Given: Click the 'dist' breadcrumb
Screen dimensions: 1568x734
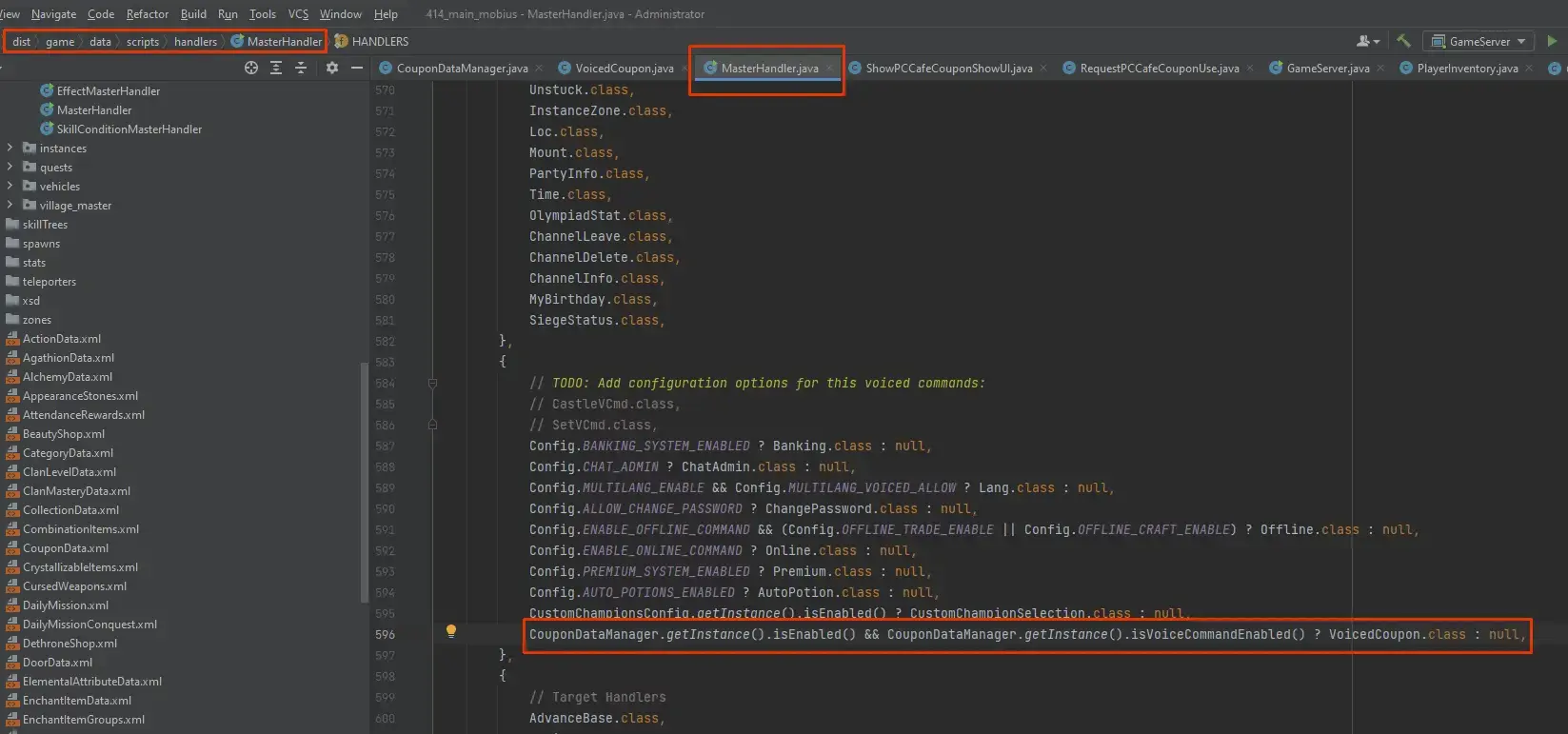Looking at the screenshot, I should coord(21,41).
